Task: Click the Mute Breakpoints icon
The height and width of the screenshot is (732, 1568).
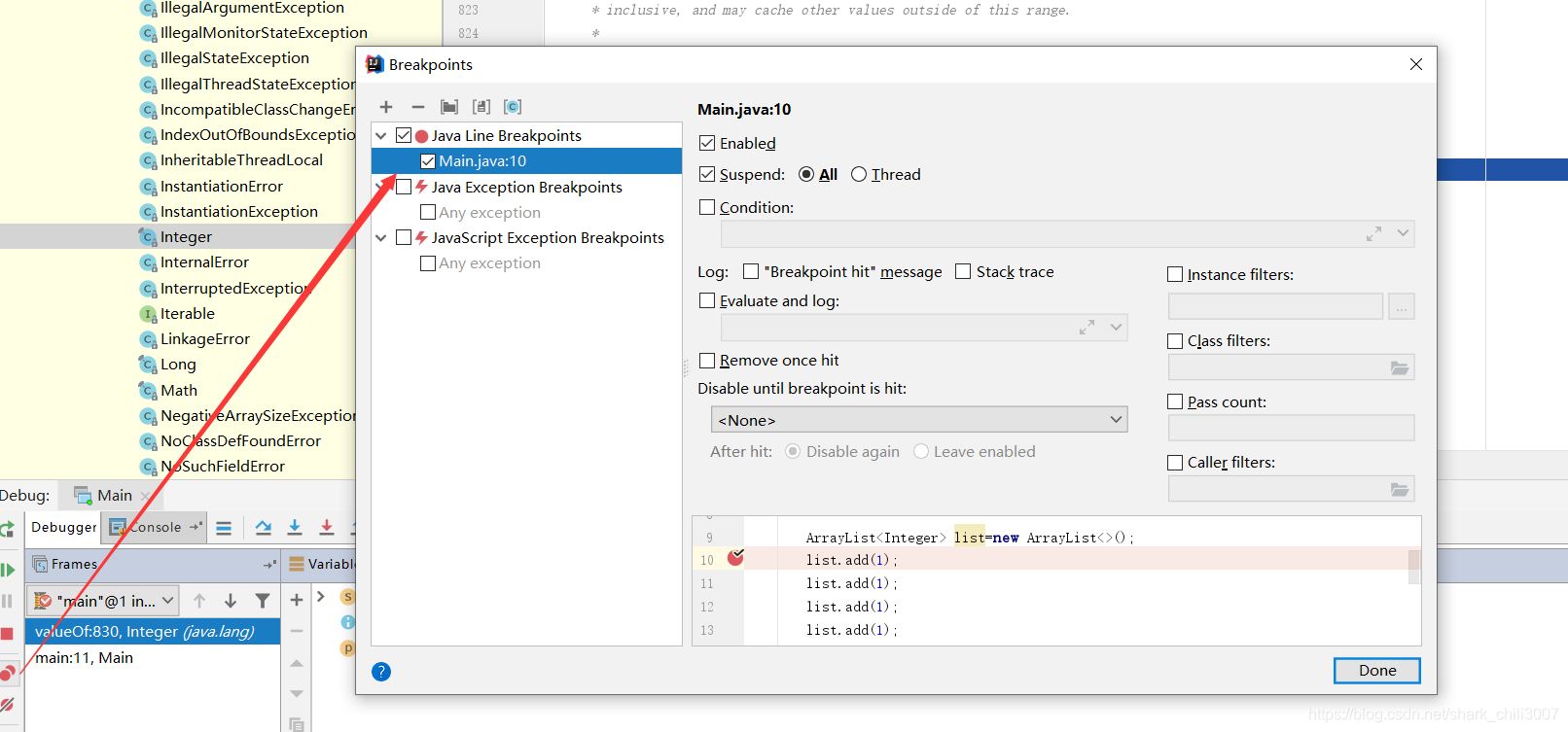Action: tap(8, 705)
